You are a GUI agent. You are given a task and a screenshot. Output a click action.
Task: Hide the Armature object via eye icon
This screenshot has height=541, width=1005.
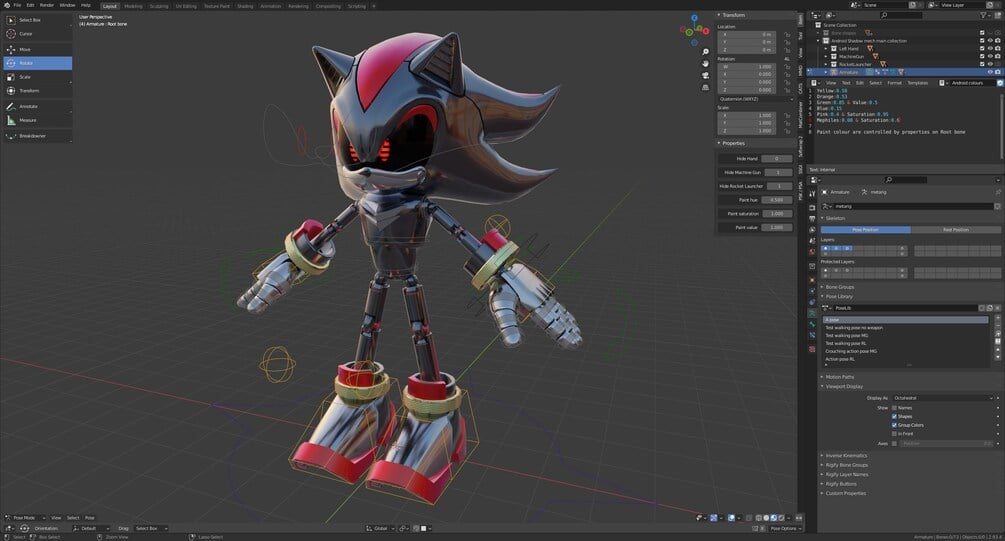[990, 72]
